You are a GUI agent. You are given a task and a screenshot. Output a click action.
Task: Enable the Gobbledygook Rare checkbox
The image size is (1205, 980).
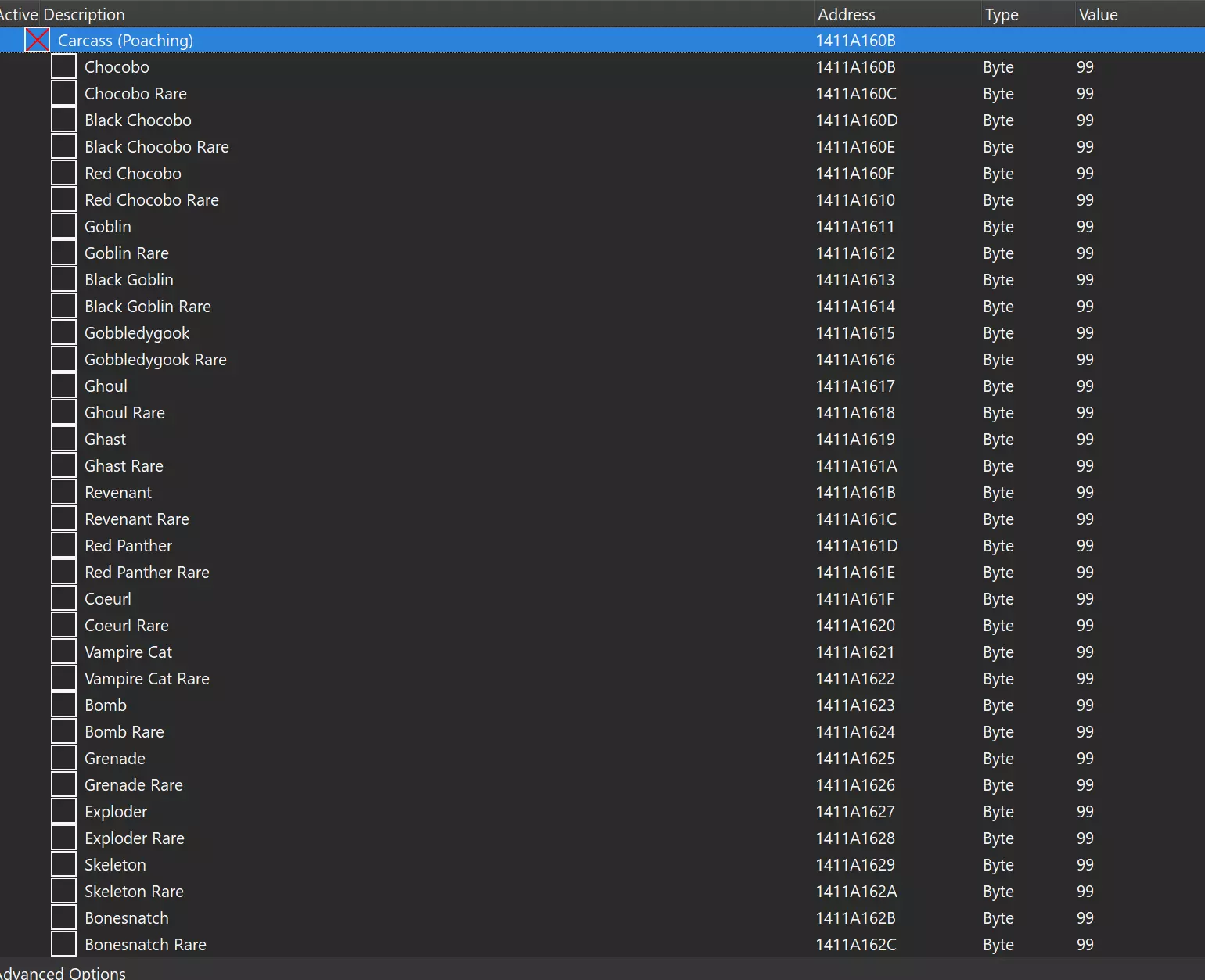(x=63, y=359)
